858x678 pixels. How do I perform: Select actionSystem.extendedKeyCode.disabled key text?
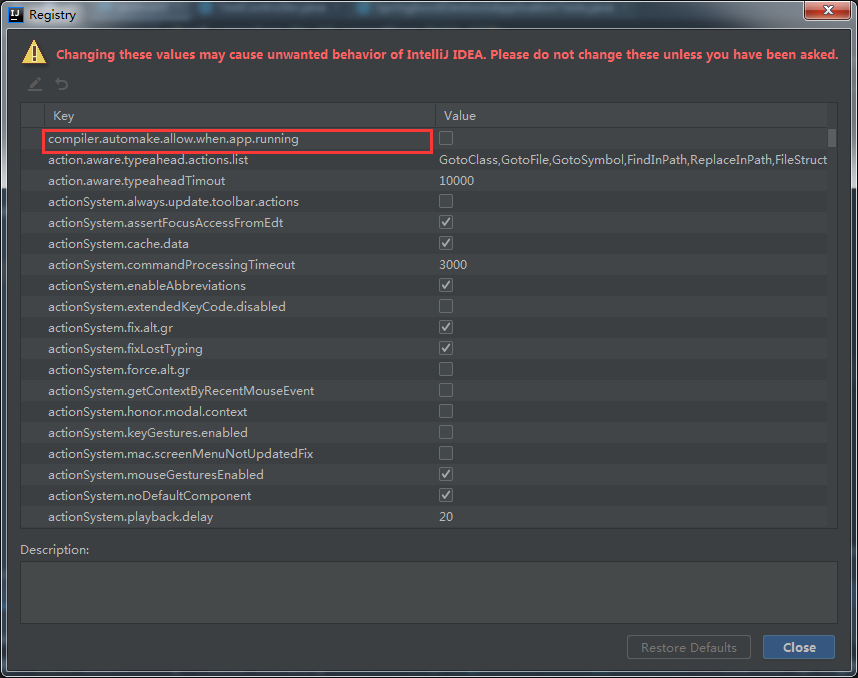coord(166,306)
